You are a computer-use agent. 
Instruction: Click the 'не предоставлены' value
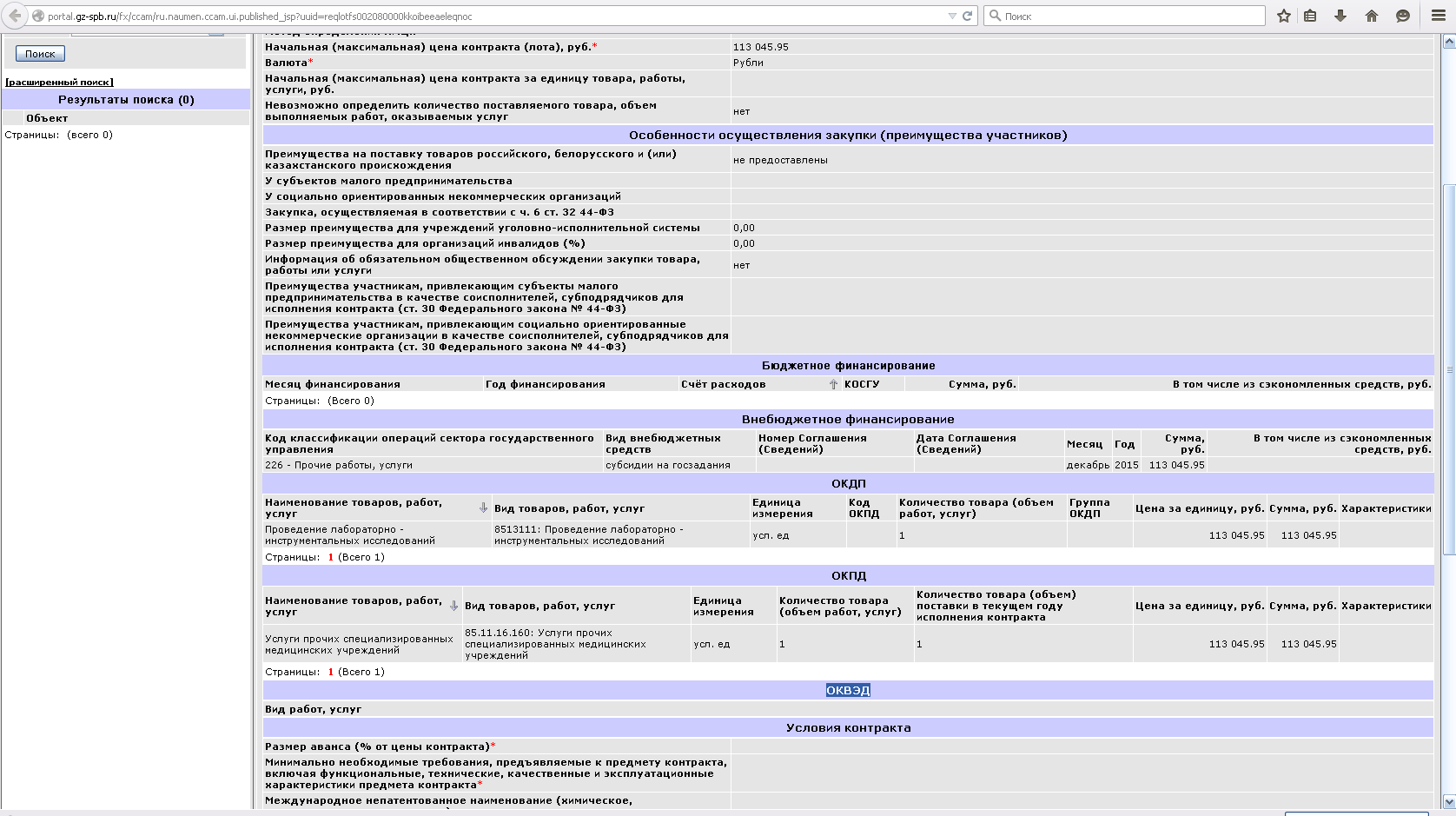780,160
